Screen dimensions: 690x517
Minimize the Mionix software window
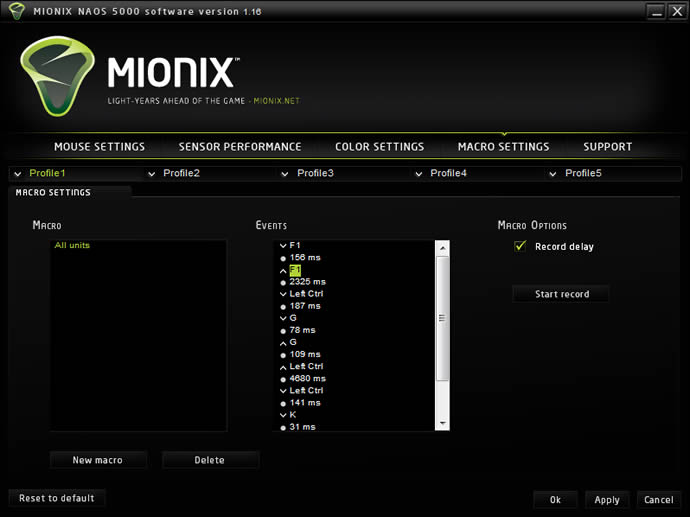(657, 11)
